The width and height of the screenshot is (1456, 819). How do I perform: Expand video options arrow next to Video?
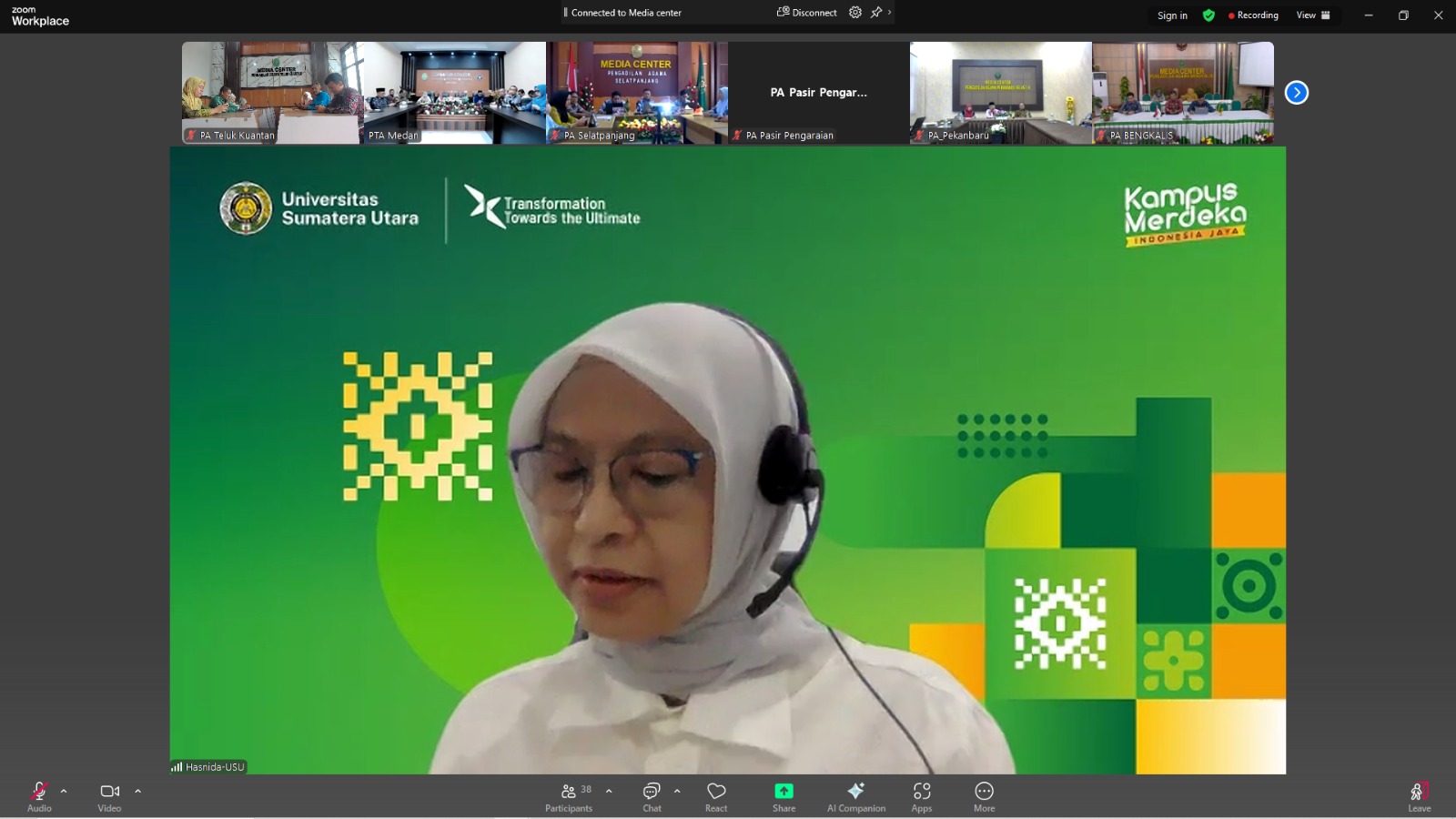tap(138, 791)
